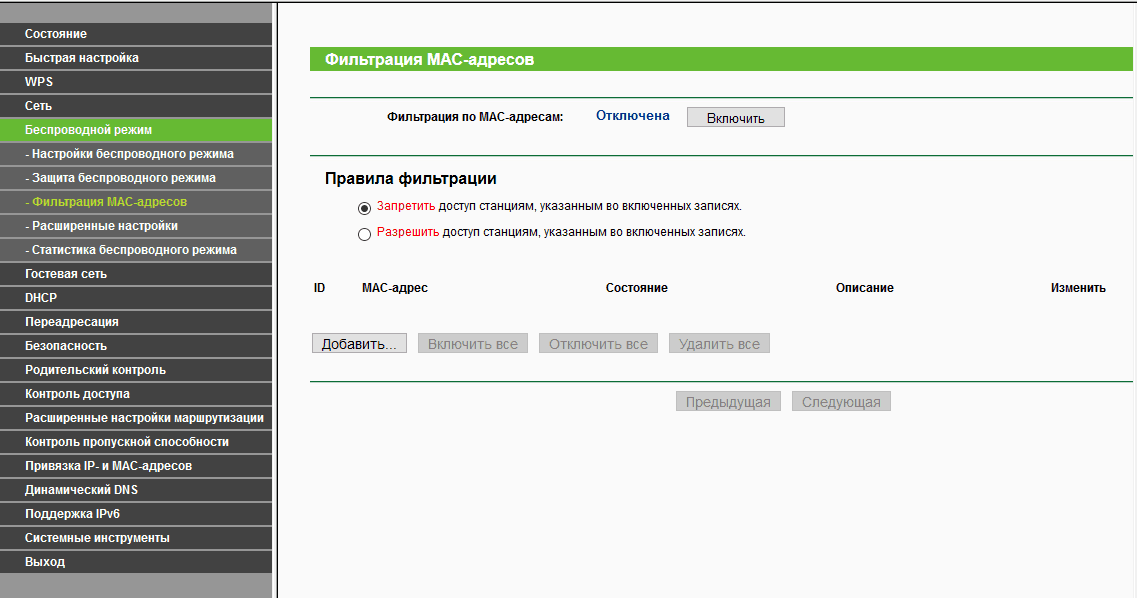Screen dimensions: 1137x598
Task: Select the Разрешить access radio button
Action: pos(364,234)
